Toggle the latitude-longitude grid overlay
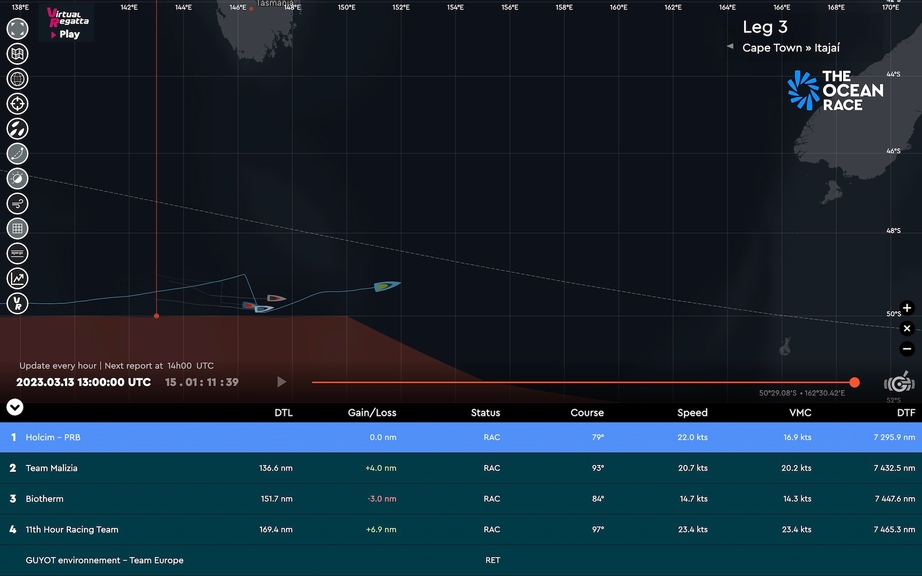This screenshot has height=576, width=922. point(17,229)
